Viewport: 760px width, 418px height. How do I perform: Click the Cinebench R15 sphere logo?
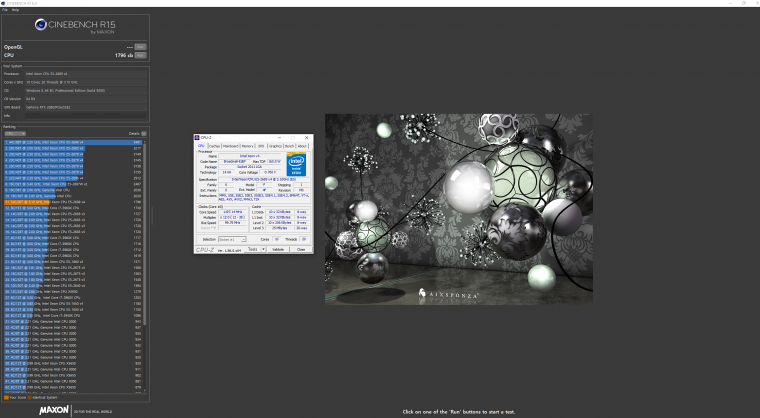tap(41, 24)
